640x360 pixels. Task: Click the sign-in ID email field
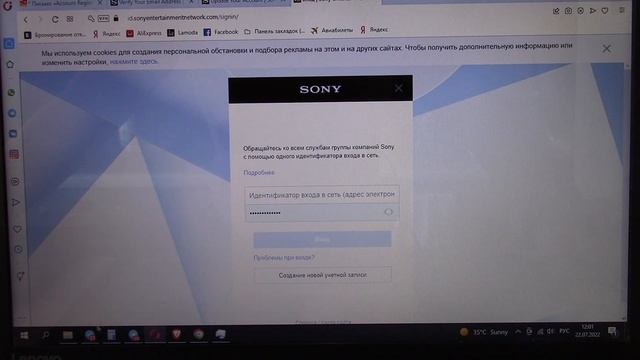coord(322,195)
